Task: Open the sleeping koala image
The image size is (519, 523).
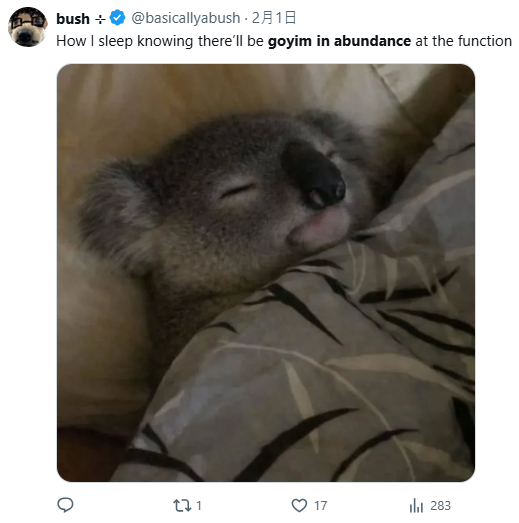Action: (x=266, y=273)
